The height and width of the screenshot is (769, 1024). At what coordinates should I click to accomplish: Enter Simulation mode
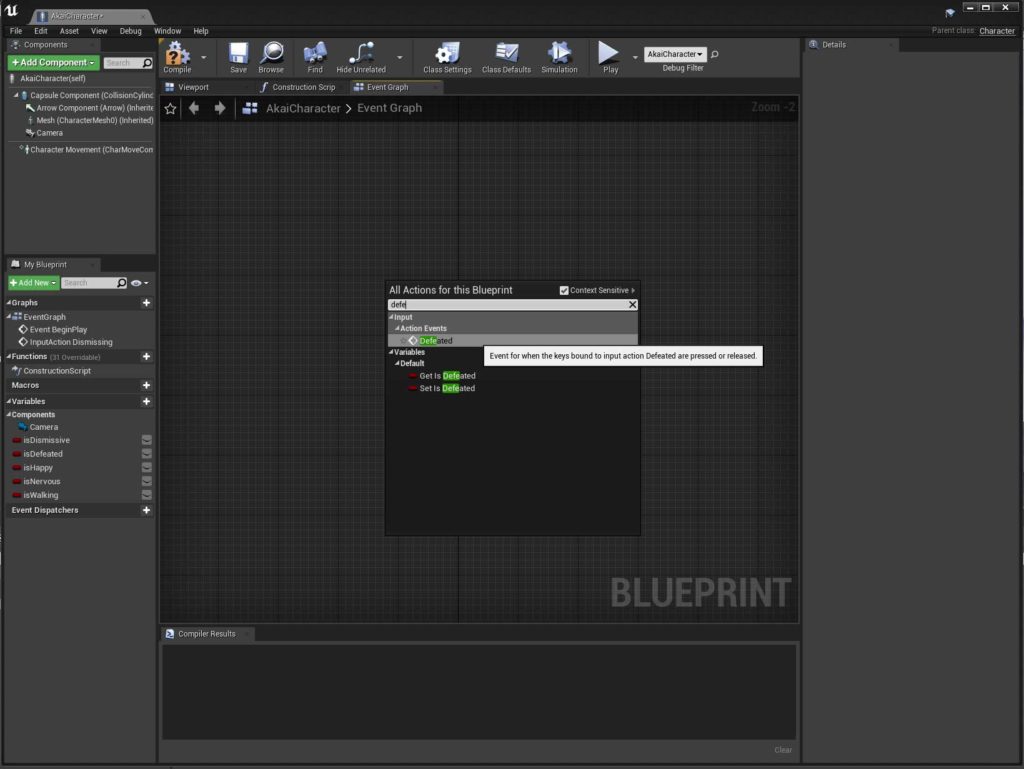coord(559,57)
